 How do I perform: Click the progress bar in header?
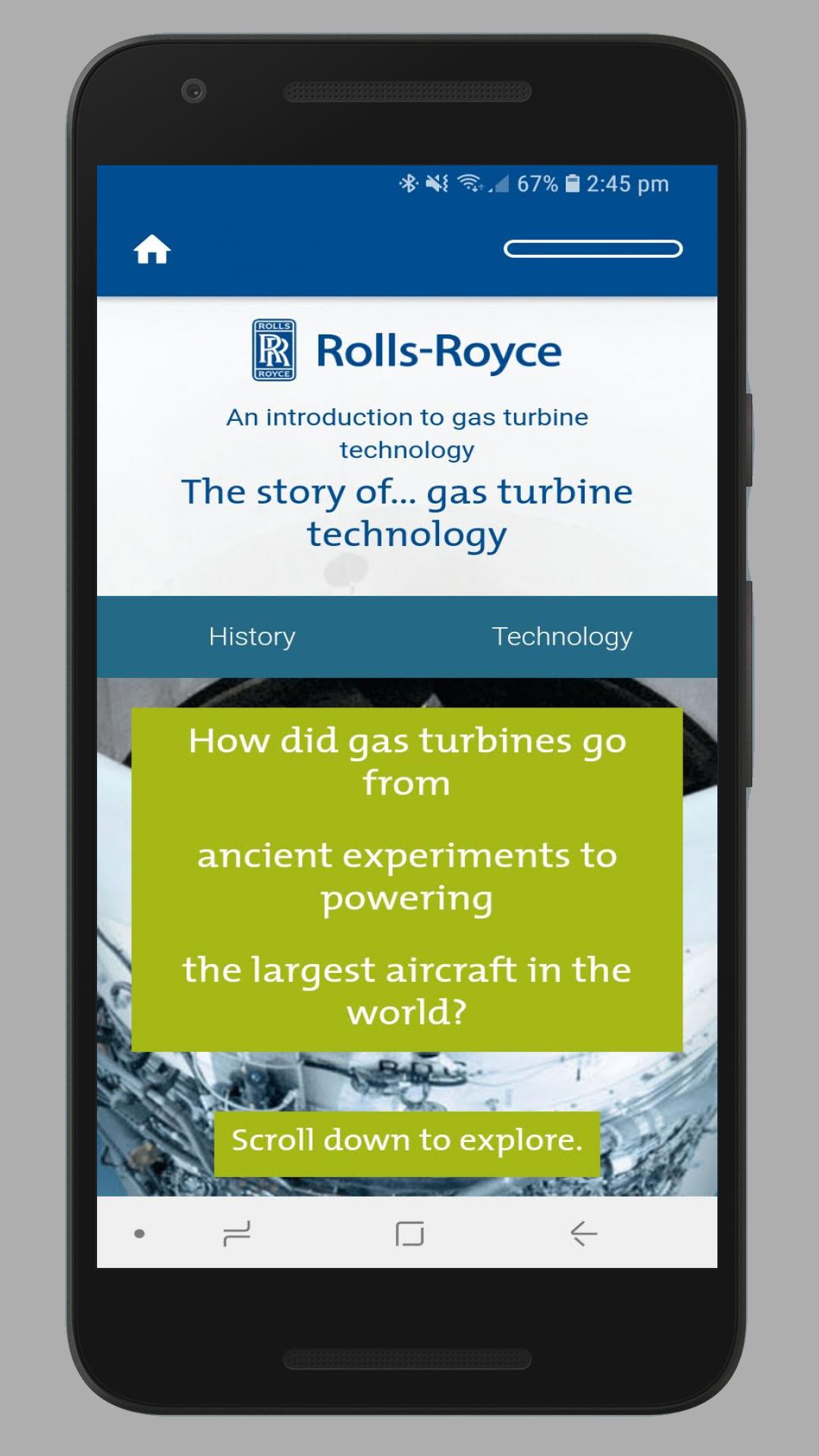[x=593, y=249]
